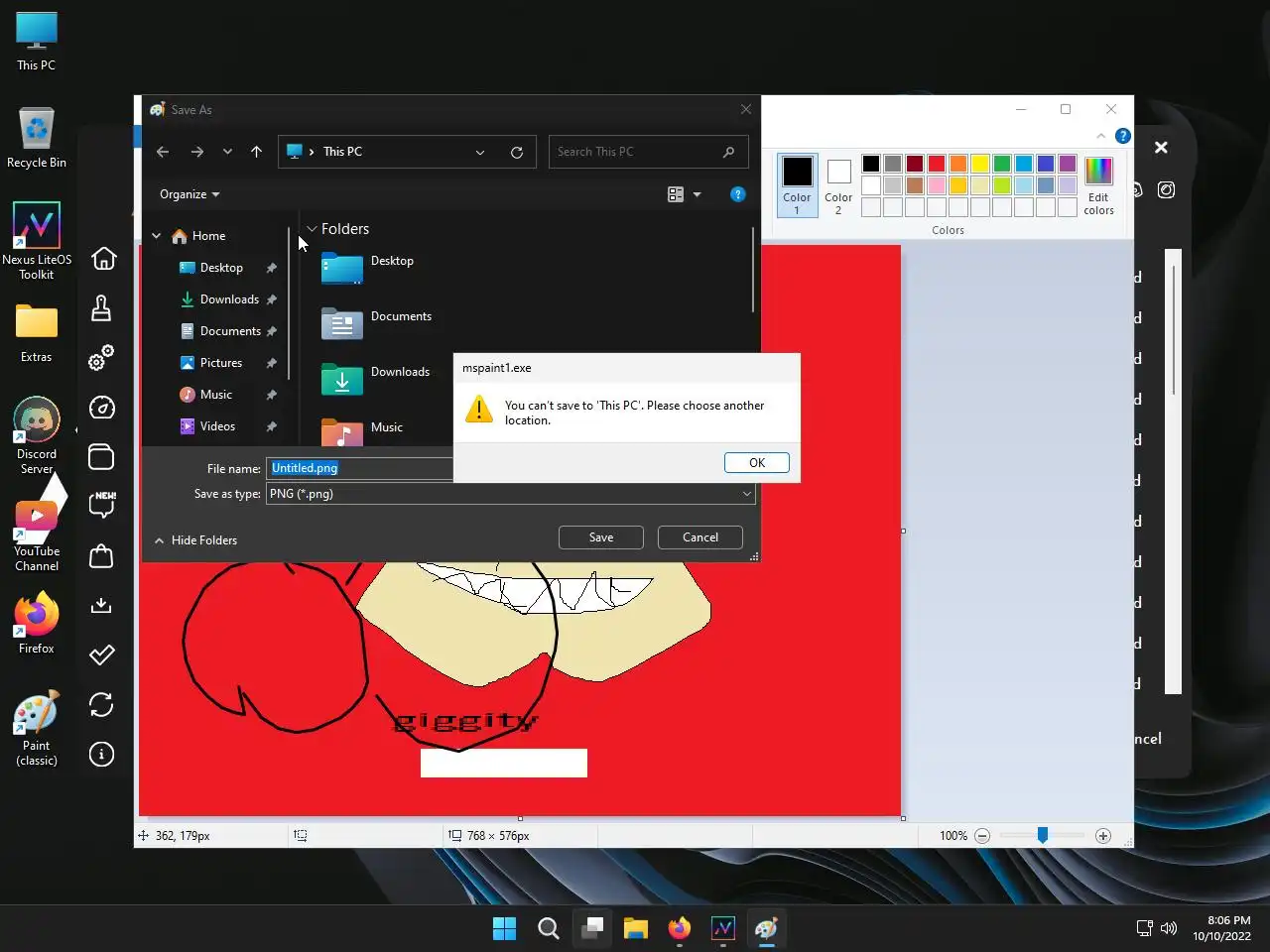Open the view options dropdown arrow
Viewport: 1270px width, 952px height.
pos(697,194)
